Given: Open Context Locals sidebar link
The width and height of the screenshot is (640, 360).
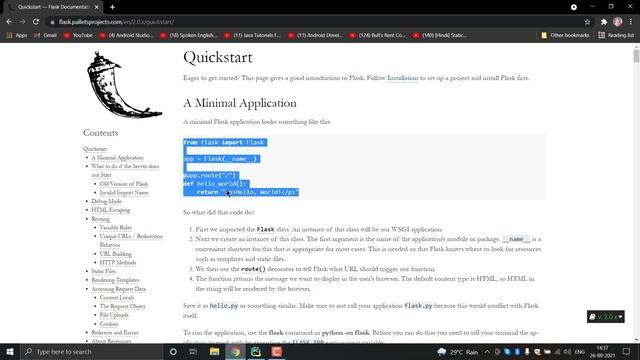Looking at the screenshot, I should pos(117,298).
